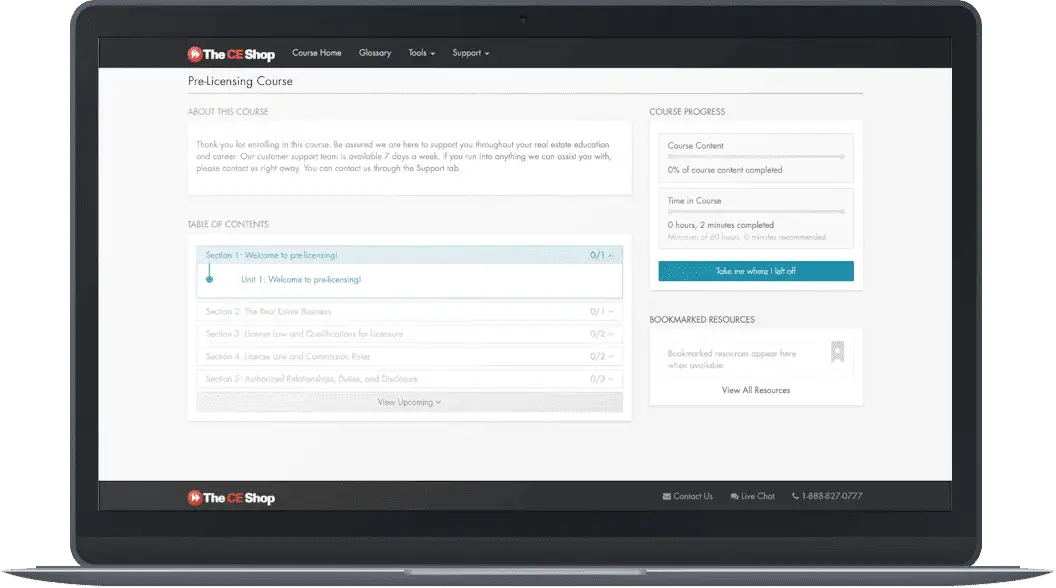1056x588 pixels.
Task: Click the View Upcoming bar
Action: tap(409, 402)
